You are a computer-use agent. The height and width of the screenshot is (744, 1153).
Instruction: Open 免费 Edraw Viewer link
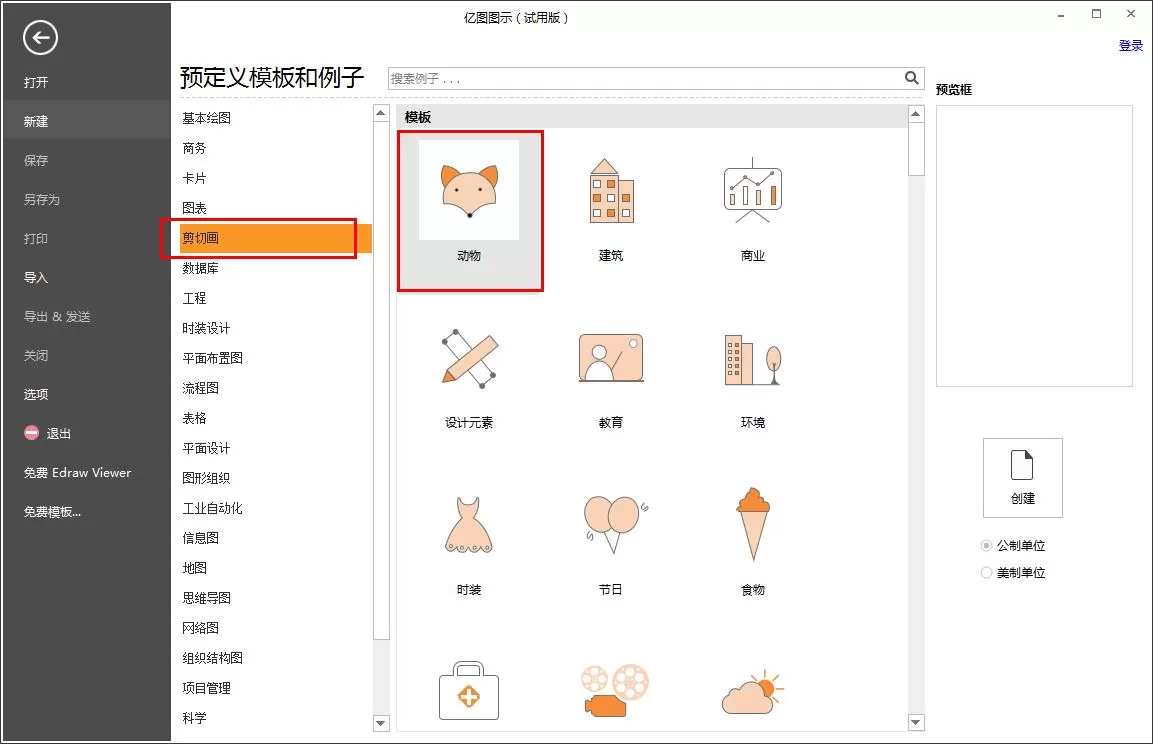77,473
